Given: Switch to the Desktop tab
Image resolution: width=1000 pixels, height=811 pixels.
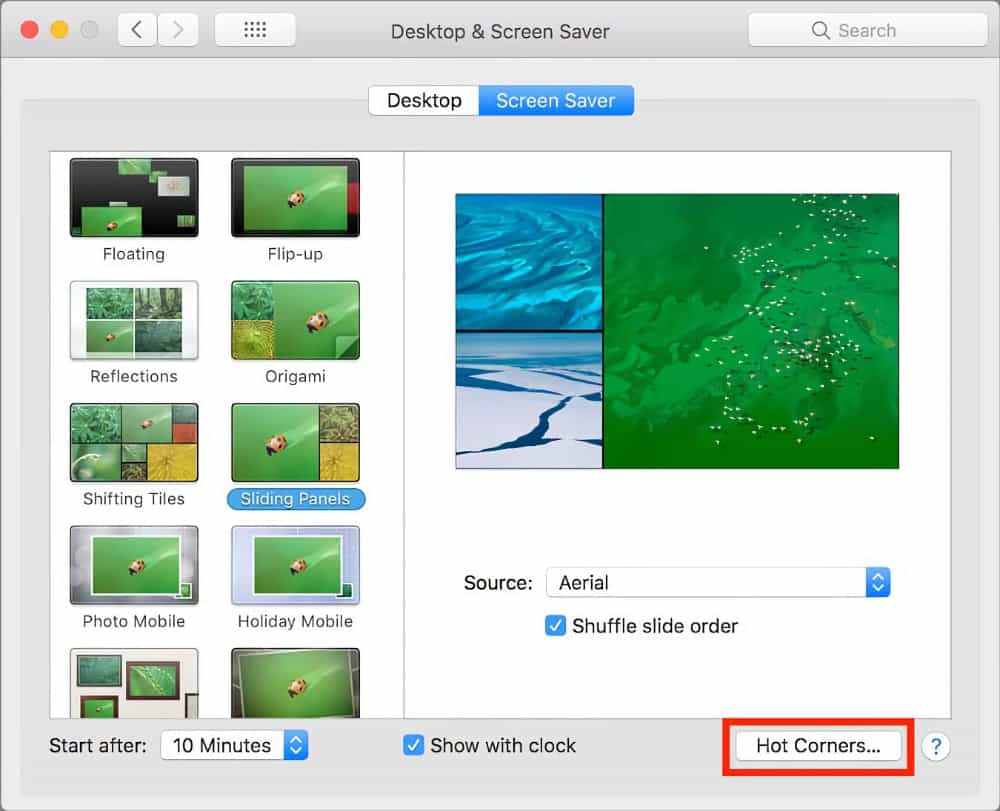Looking at the screenshot, I should [x=424, y=101].
